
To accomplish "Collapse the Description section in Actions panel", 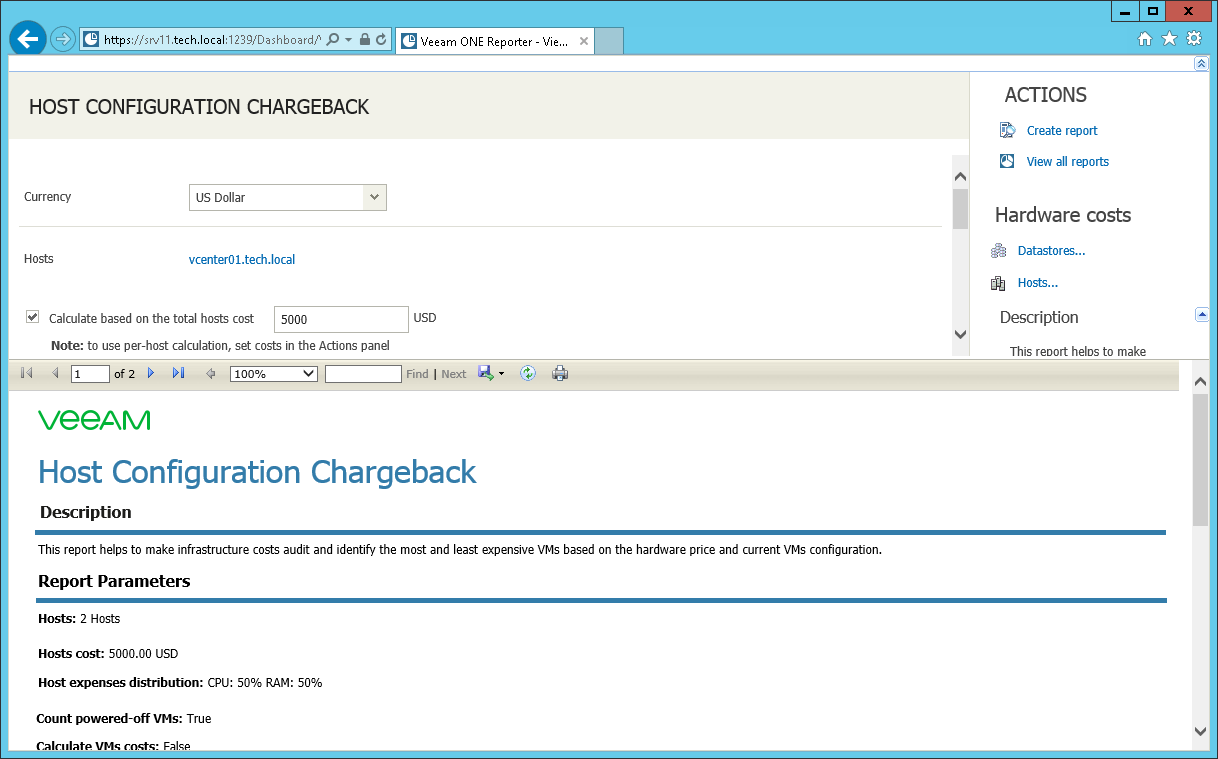I will 1202,315.
